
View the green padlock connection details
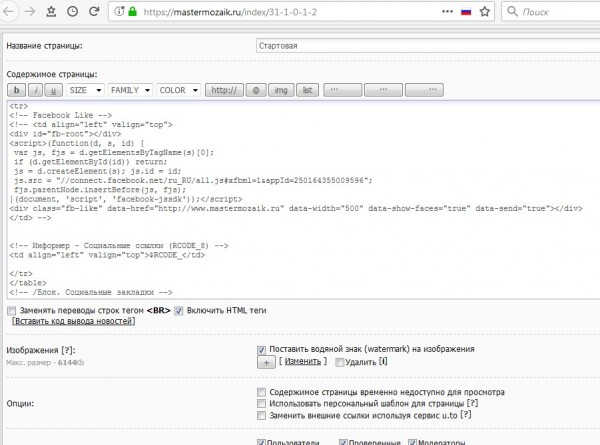[x=132, y=11]
